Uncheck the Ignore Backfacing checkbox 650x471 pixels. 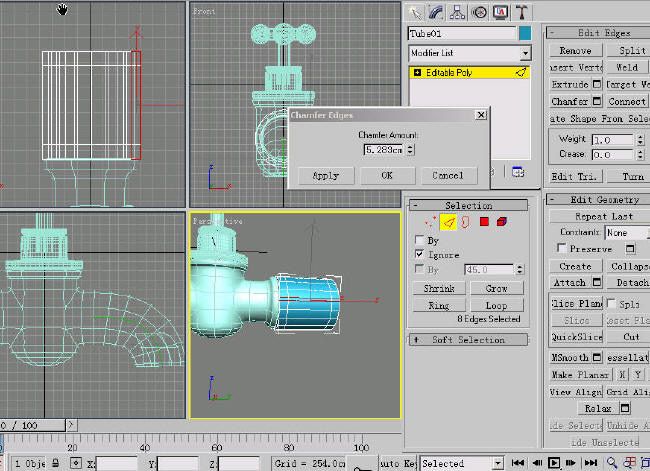[420, 254]
